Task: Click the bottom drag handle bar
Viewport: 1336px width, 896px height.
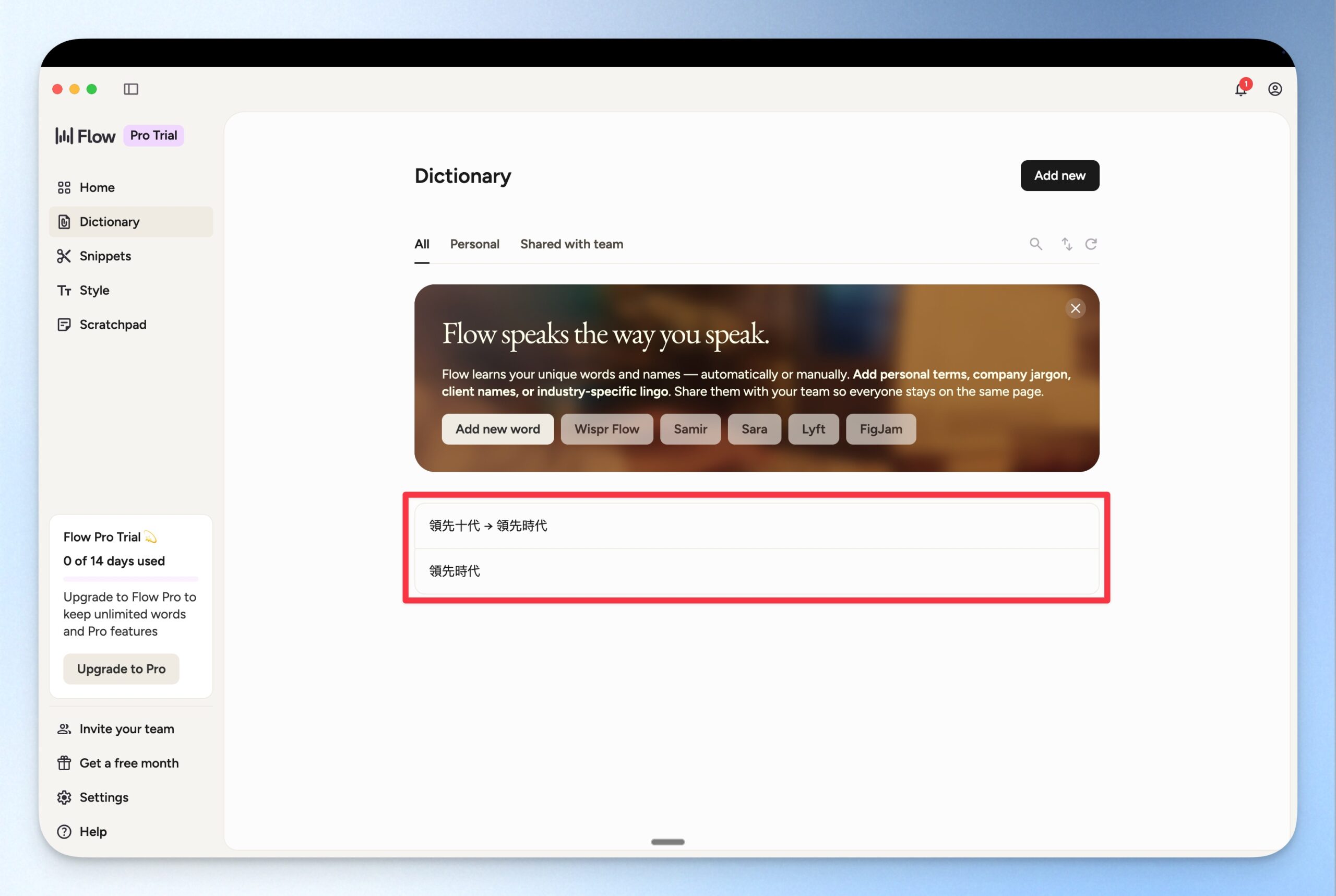Action: point(667,842)
